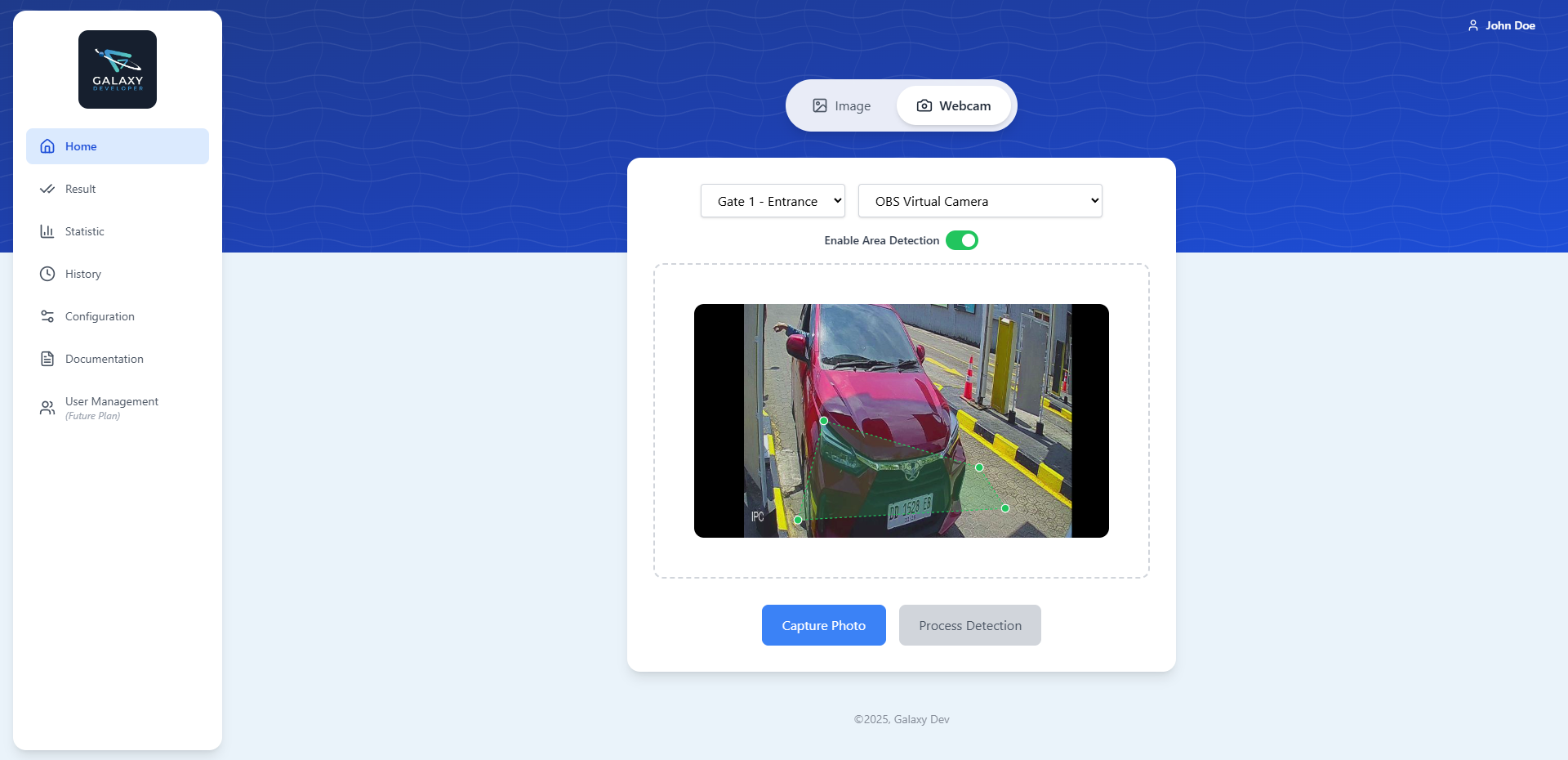Click the History clock icon
The width and height of the screenshot is (1568, 760).
[x=47, y=274]
